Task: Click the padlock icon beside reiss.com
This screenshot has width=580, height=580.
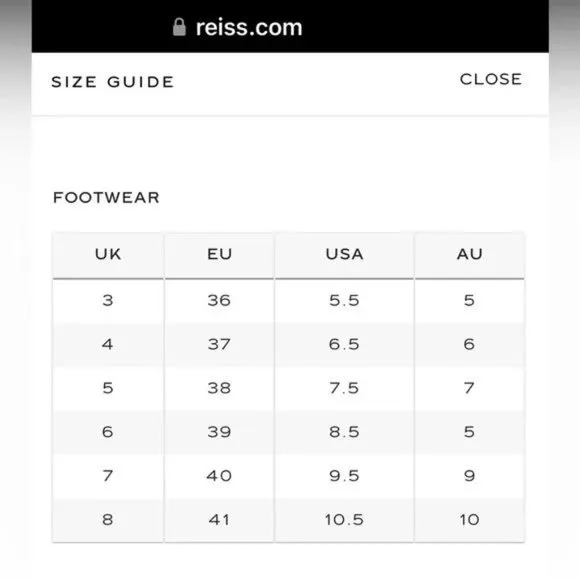Action: click(x=179, y=27)
